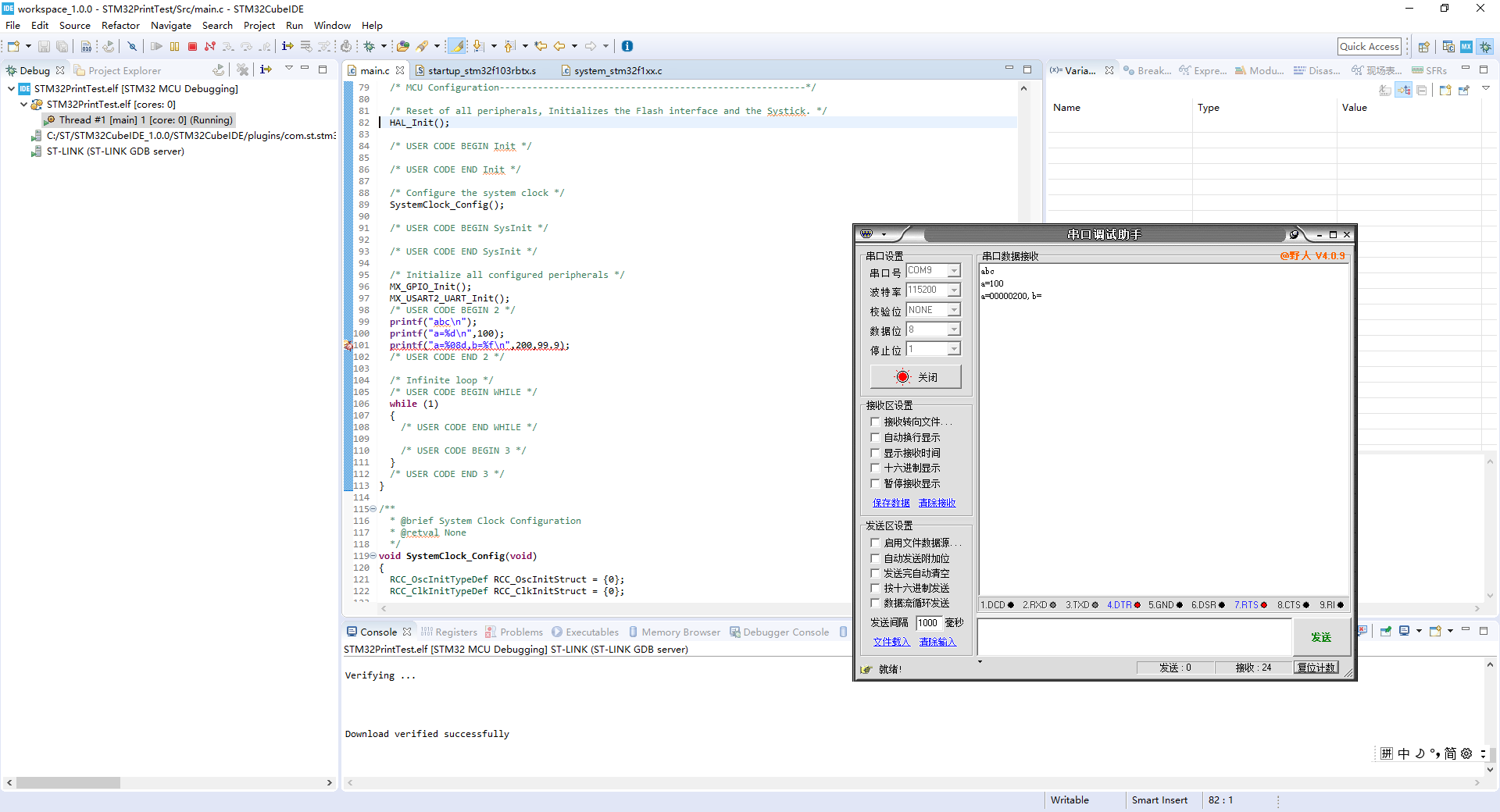Click the bug Debug launch icon
Screen dimensions: 1500x812
tap(370, 47)
